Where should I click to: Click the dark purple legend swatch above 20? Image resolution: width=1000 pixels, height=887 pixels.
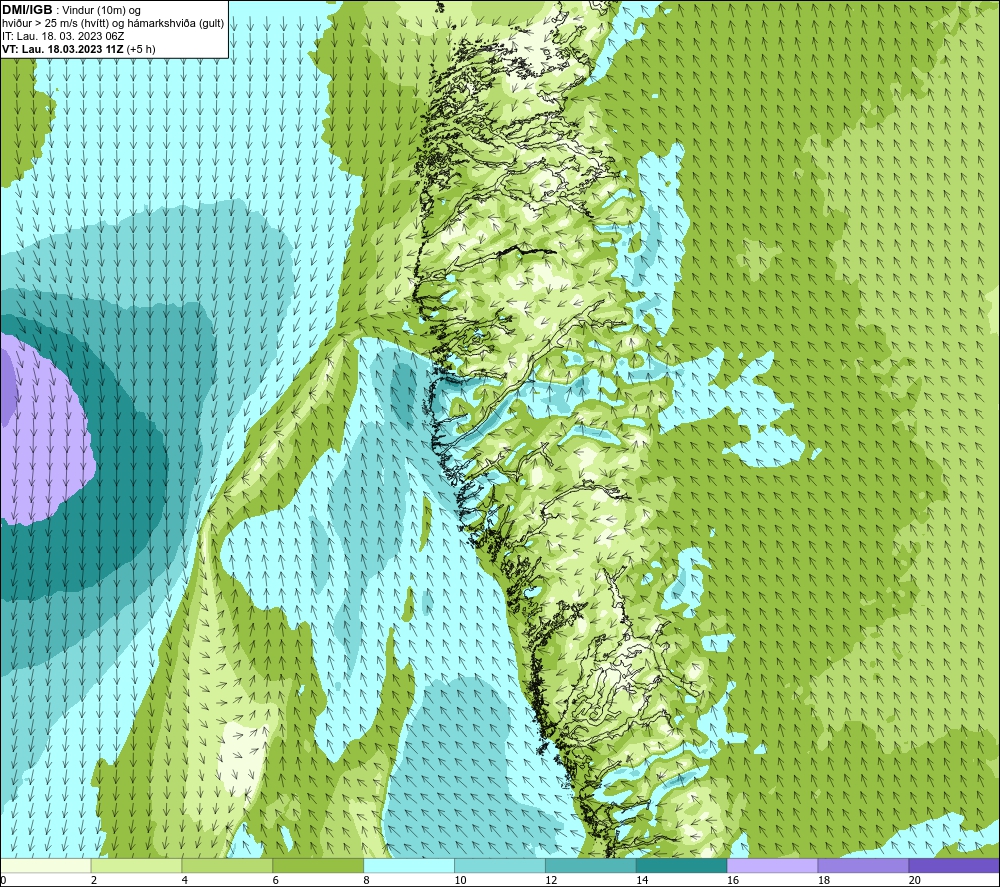coord(954,865)
